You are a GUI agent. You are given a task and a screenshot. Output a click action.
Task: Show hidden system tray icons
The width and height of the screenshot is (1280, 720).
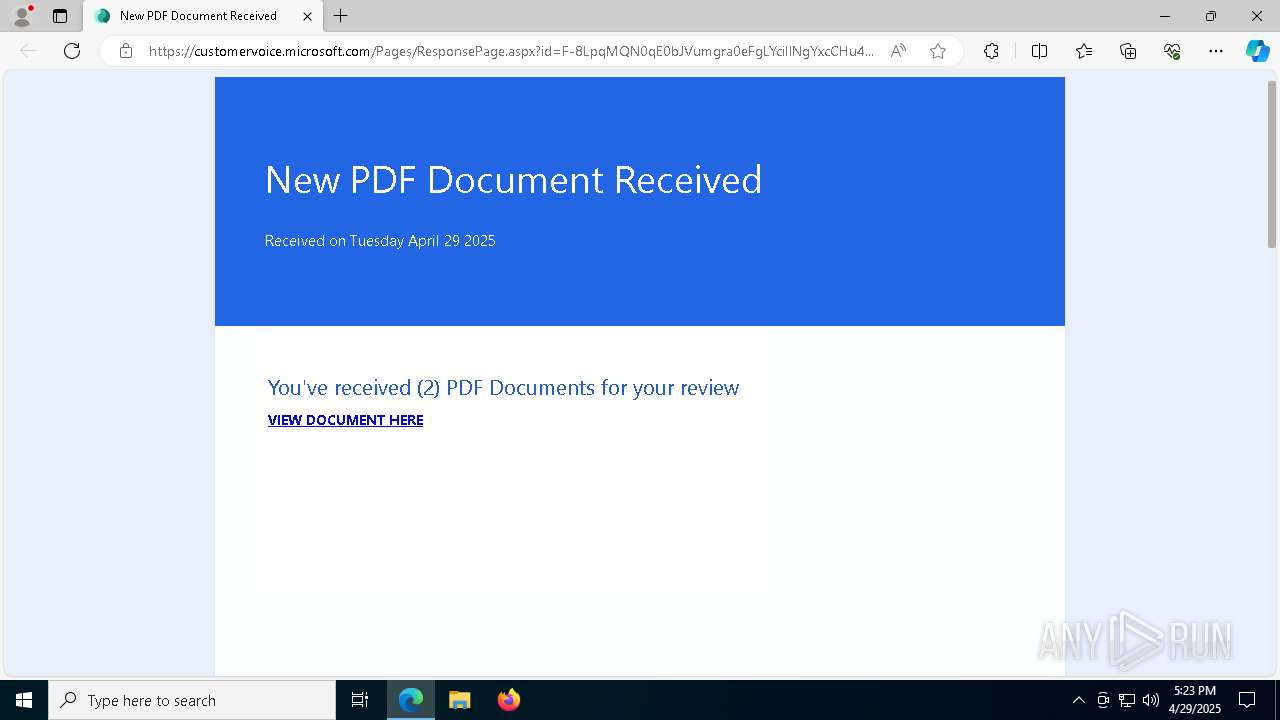[1078, 700]
